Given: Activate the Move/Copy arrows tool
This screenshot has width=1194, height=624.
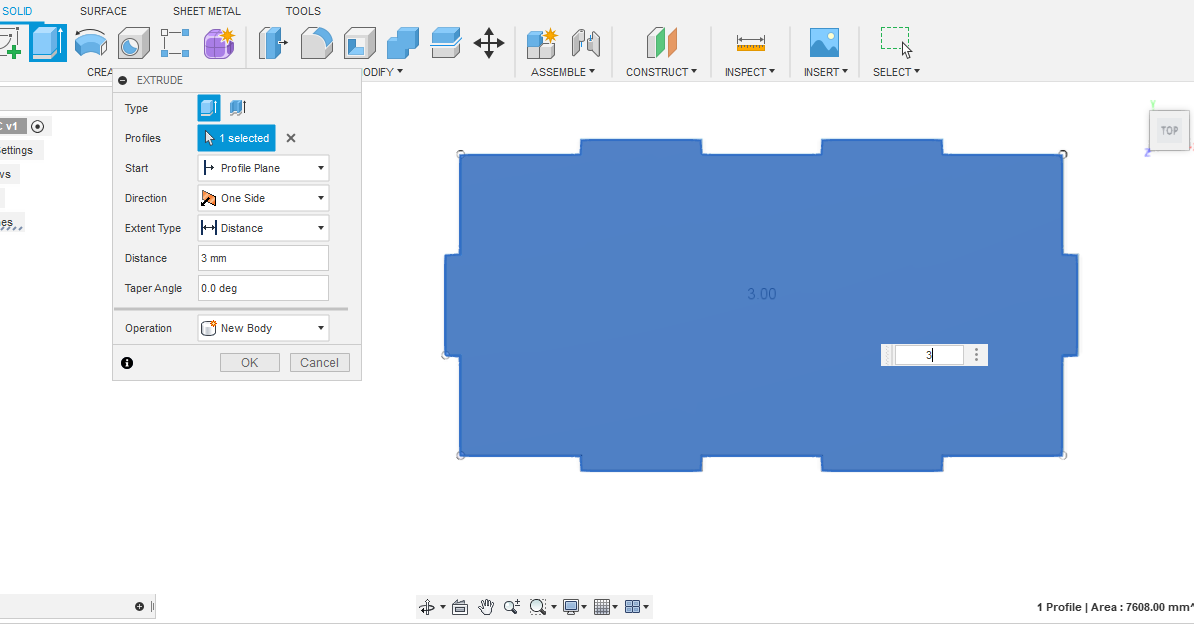Looking at the screenshot, I should click(x=488, y=43).
